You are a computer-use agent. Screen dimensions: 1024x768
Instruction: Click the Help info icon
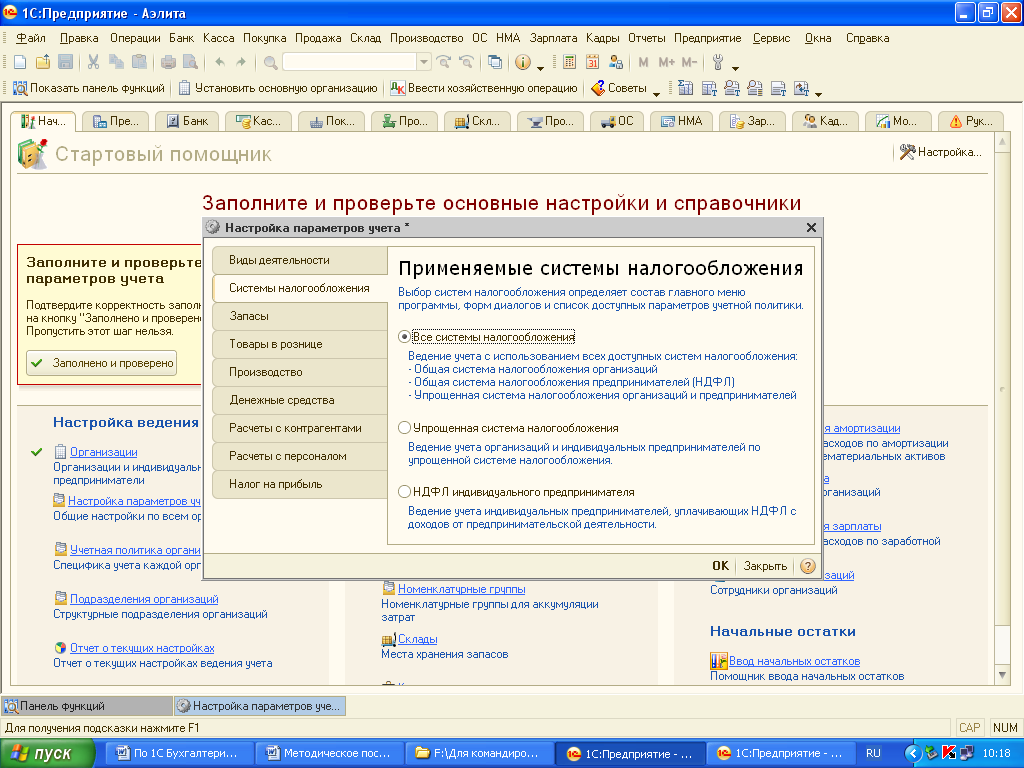522,62
